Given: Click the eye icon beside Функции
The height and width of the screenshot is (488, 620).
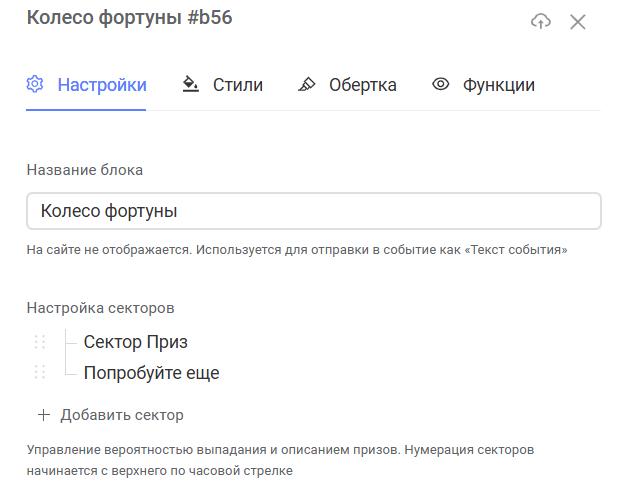Looking at the screenshot, I should [x=440, y=84].
